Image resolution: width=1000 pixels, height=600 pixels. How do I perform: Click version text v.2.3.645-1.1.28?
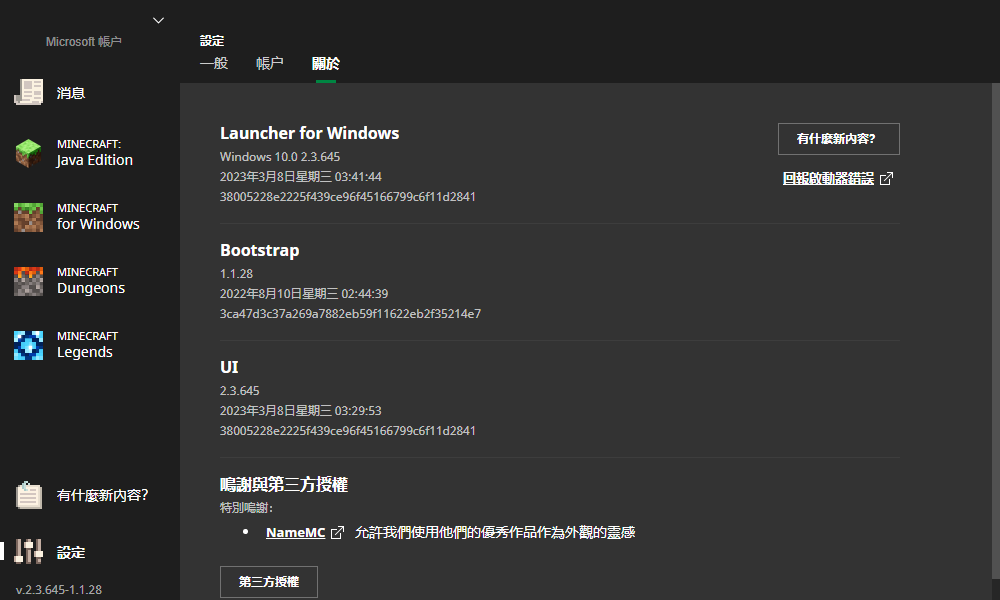(59, 590)
